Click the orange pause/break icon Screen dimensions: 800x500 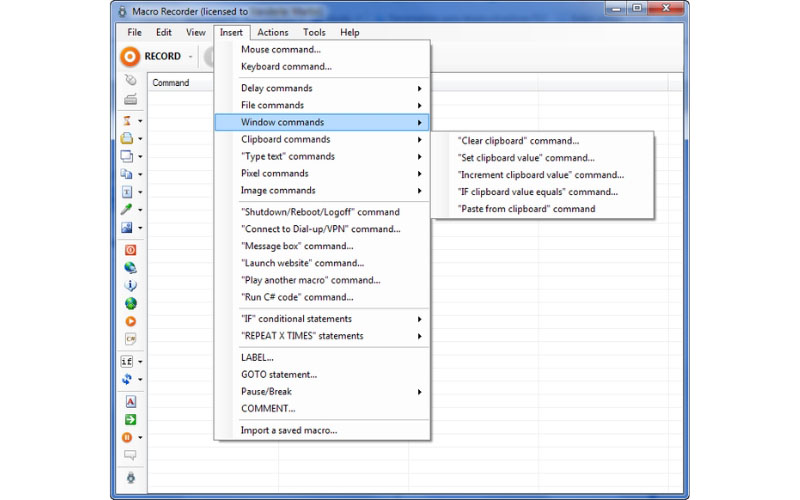(x=127, y=437)
